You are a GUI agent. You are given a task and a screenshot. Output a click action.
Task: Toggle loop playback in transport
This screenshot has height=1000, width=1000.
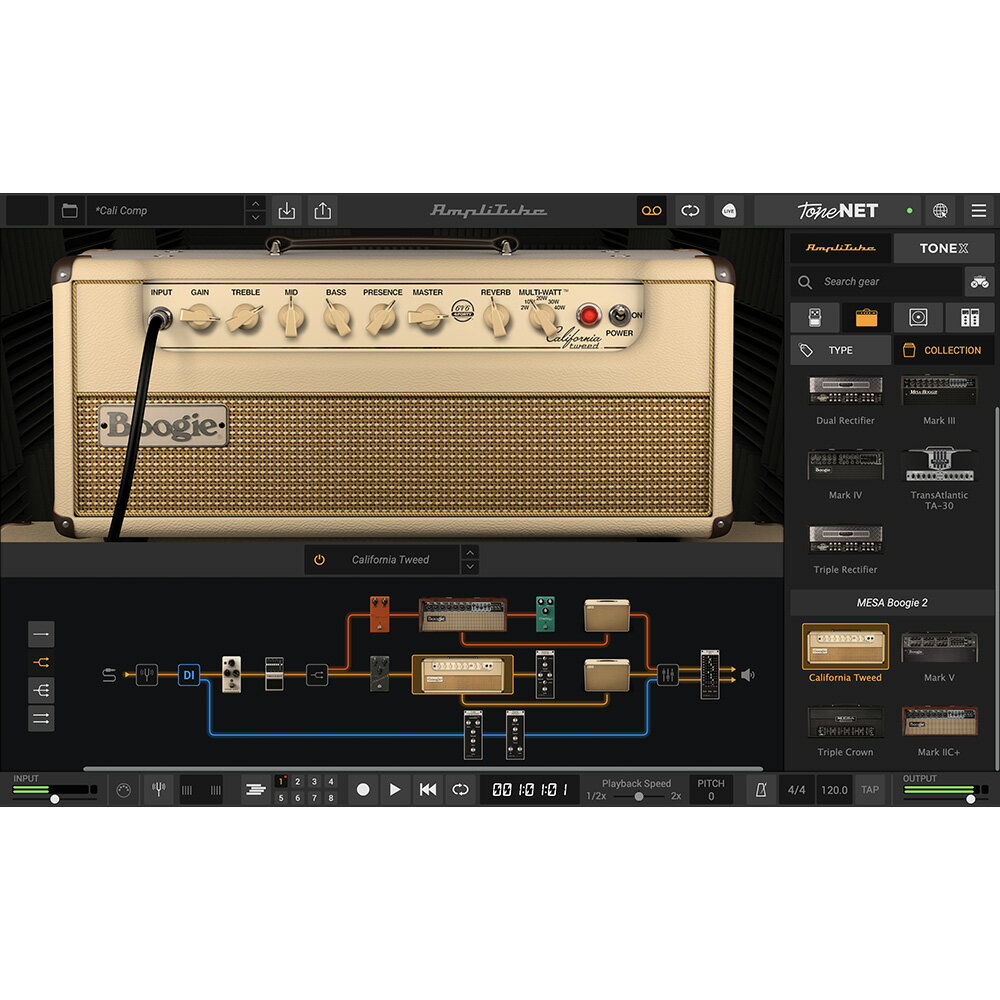click(x=460, y=790)
